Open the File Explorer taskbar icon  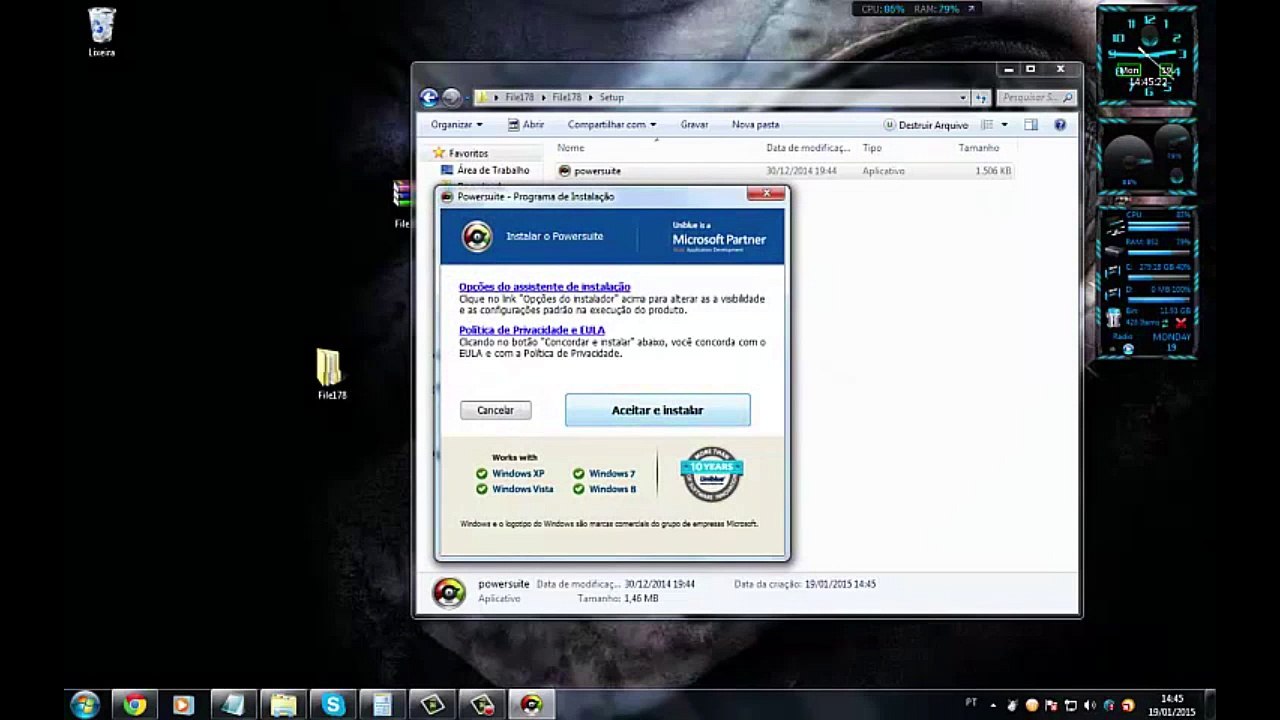(x=283, y=705)
